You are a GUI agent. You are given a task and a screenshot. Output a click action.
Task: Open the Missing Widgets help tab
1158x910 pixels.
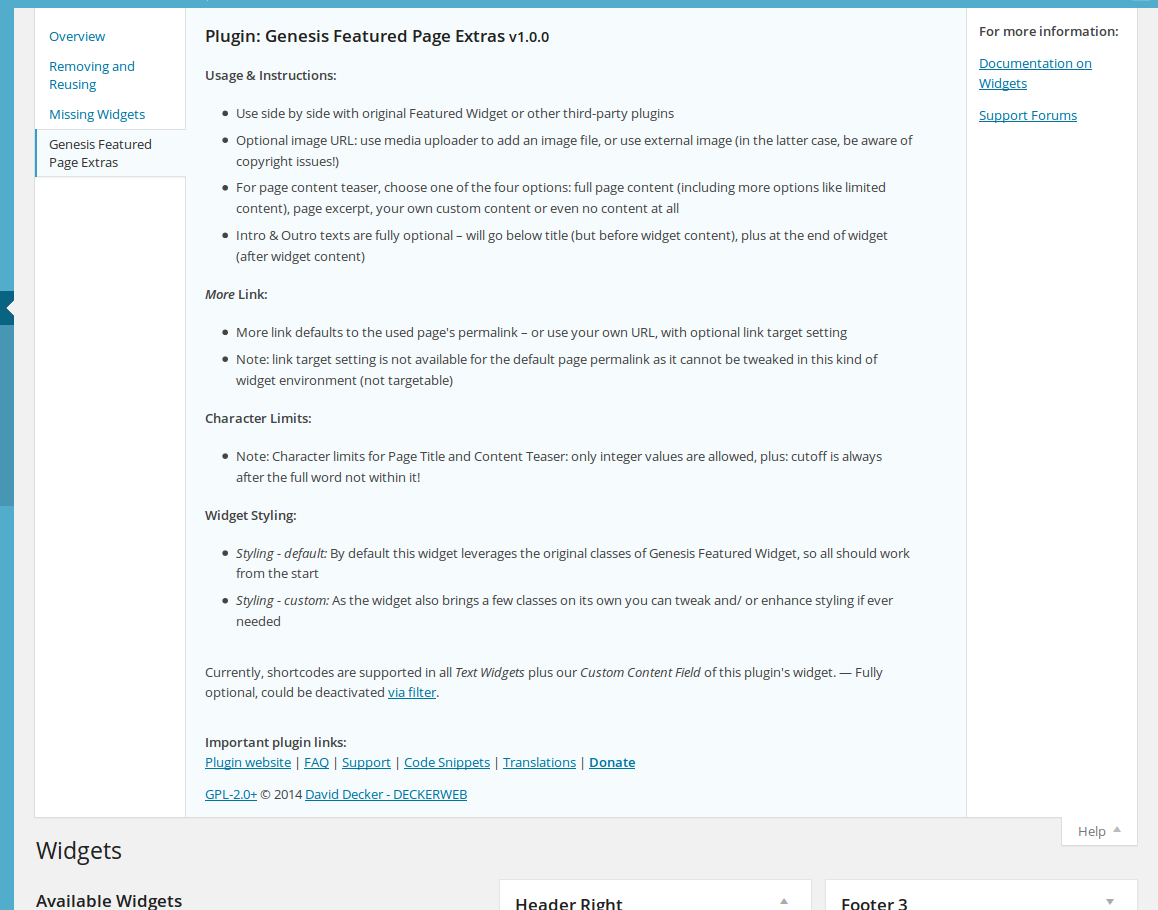(x=97, y=114)
